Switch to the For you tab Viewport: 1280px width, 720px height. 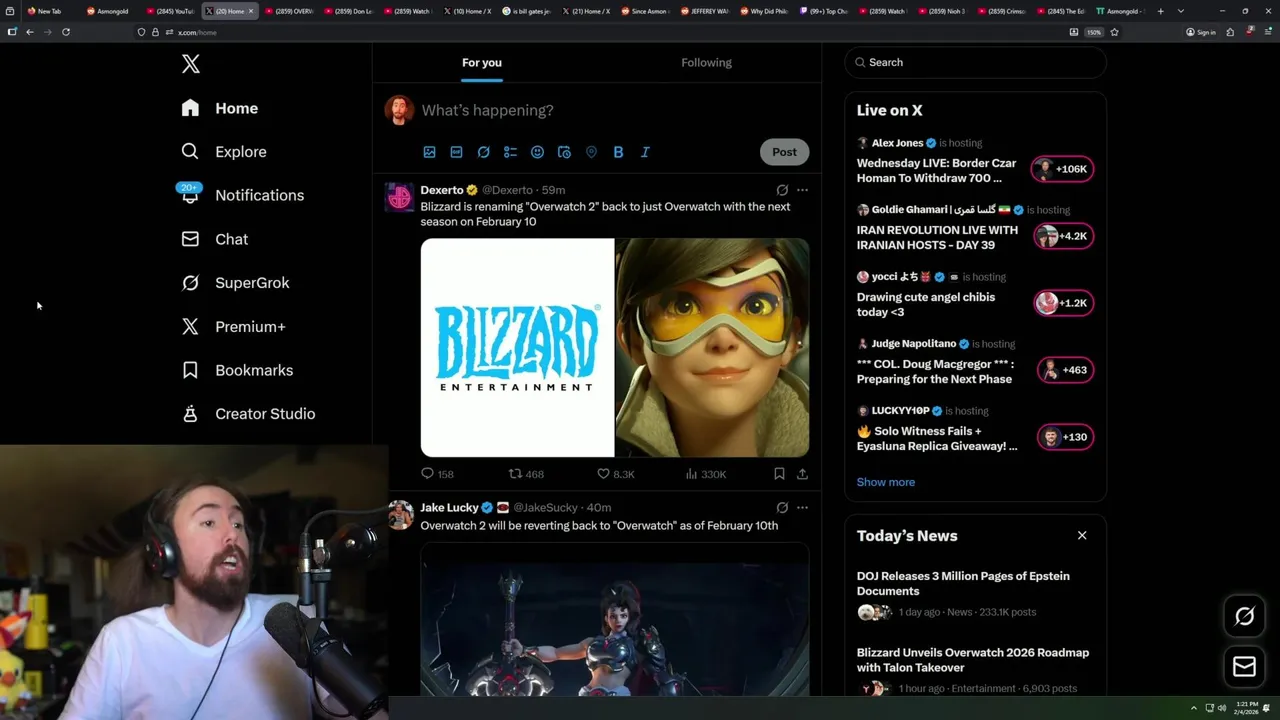[x=482, y=62]
